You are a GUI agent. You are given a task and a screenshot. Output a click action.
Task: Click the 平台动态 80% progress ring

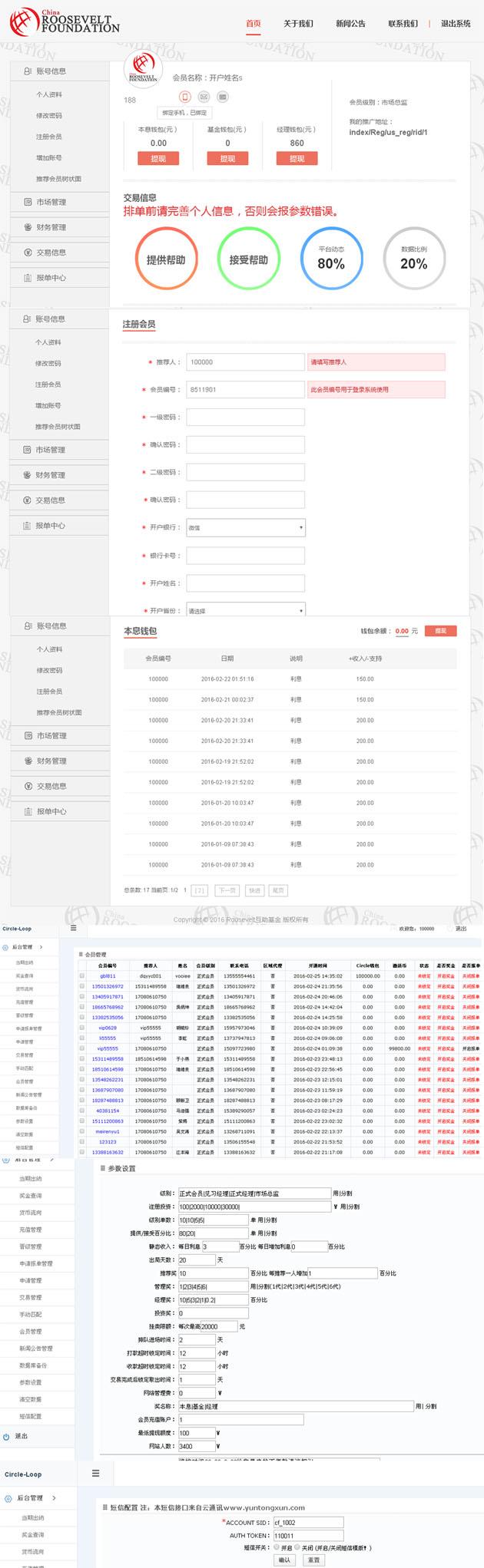(331, 259)
